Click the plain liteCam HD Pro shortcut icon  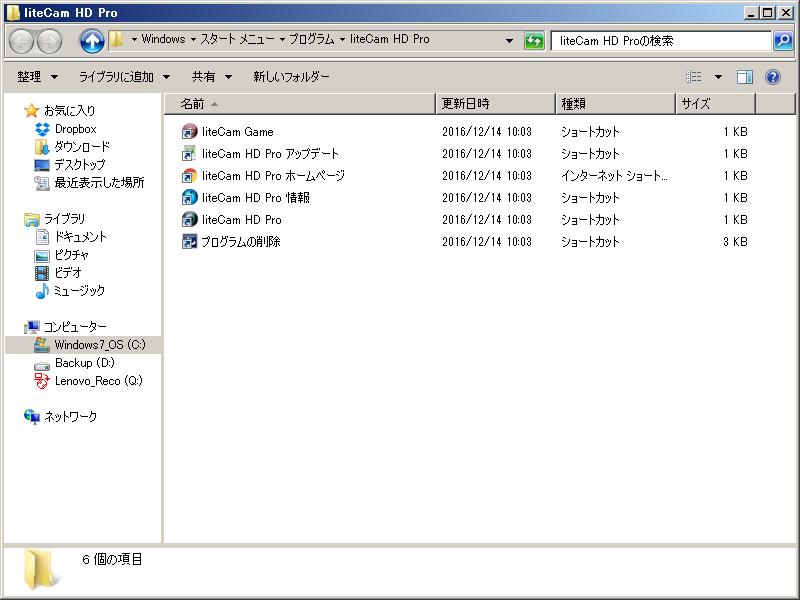coord(189,219)
